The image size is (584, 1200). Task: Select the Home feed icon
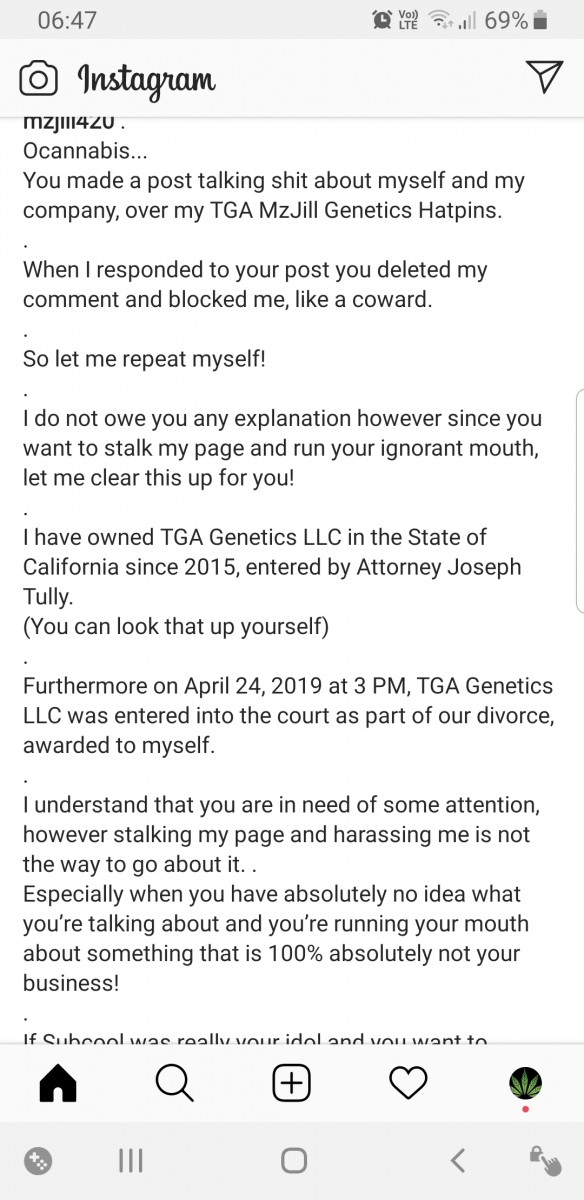[58, 1083]
